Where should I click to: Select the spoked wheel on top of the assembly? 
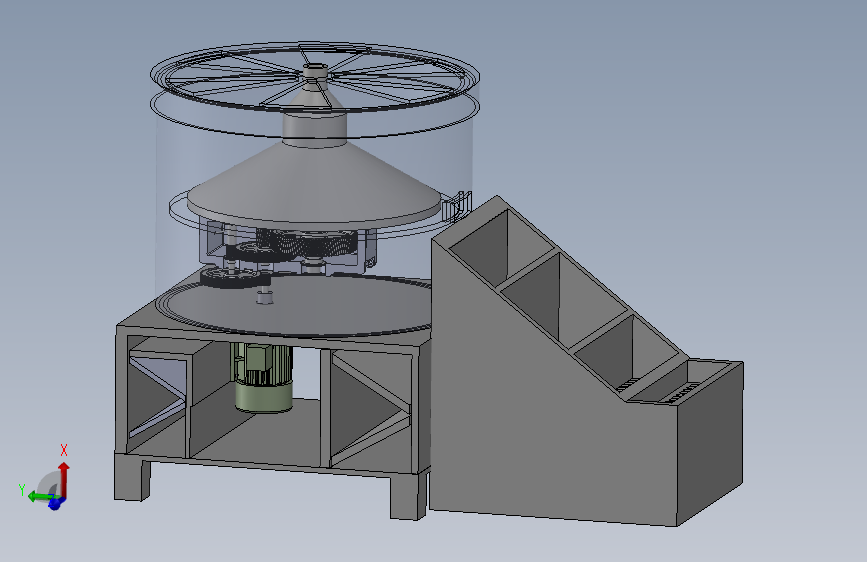click(x=315, y=76)
